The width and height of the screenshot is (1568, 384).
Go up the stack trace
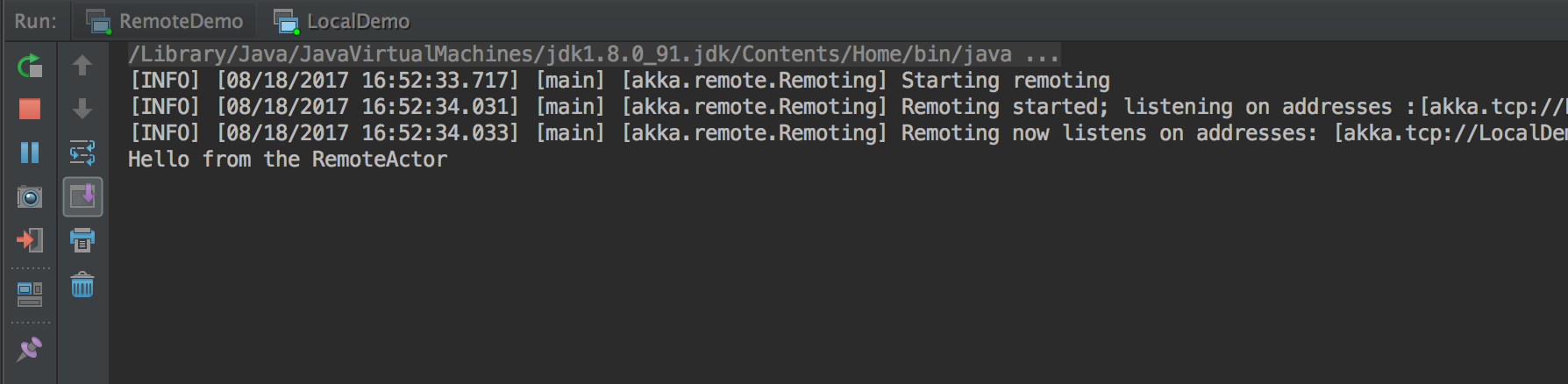pyautogui.click(x=82, y=66)
